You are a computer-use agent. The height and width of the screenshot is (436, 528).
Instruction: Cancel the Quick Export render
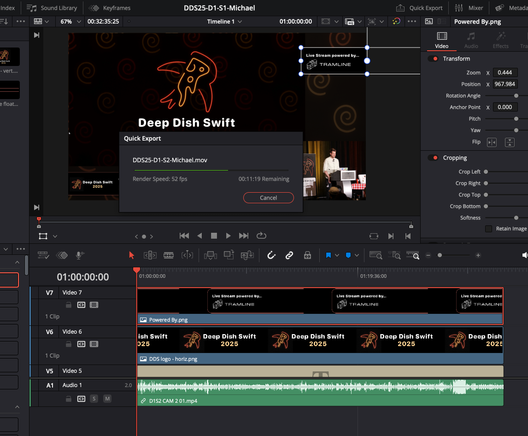tap(268, 198)
